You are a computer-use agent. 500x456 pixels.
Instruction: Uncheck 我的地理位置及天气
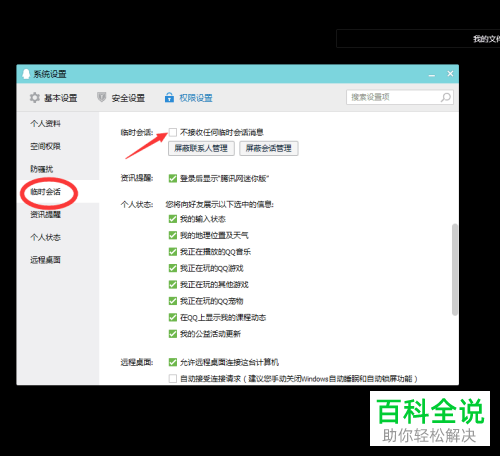pos(173,235)
